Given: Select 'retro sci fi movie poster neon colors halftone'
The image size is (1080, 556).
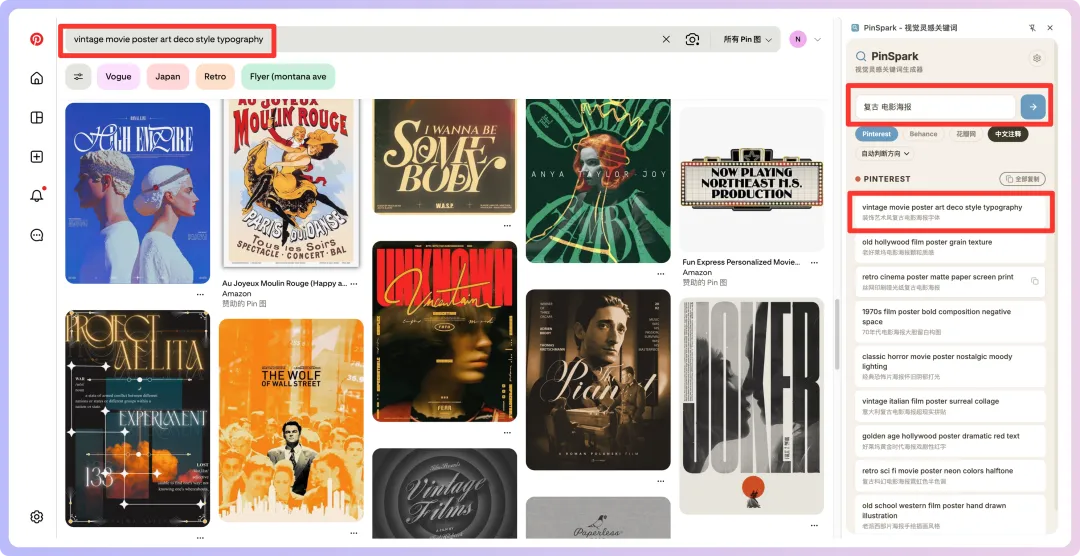Looking at the screenshot, I should (x=951, y=475).
